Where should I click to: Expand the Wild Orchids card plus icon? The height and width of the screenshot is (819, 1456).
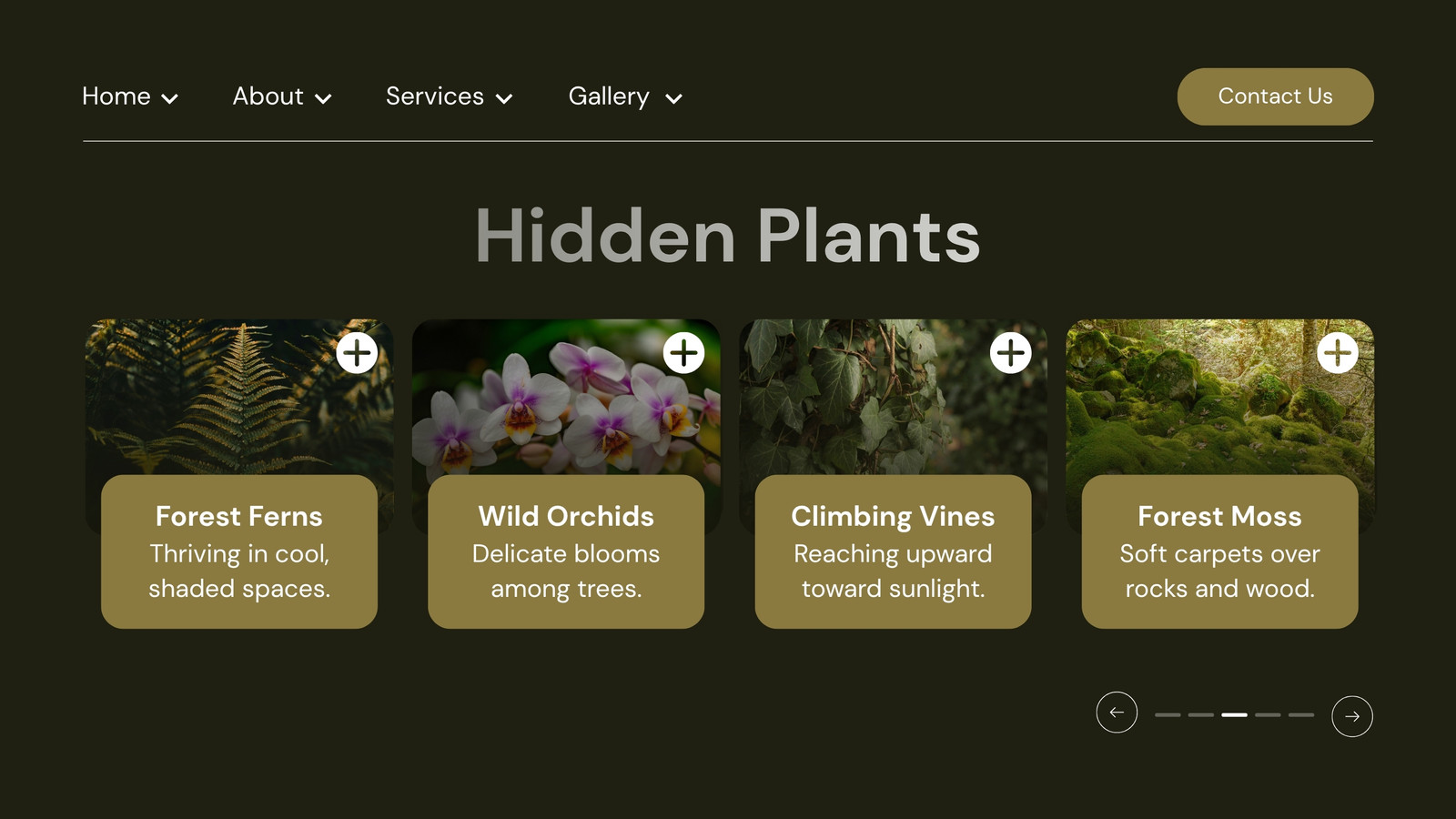tap(683, 352)
